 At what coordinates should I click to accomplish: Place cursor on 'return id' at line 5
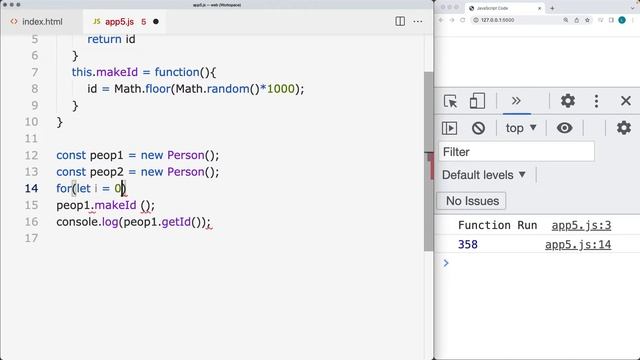coord(111,39)
